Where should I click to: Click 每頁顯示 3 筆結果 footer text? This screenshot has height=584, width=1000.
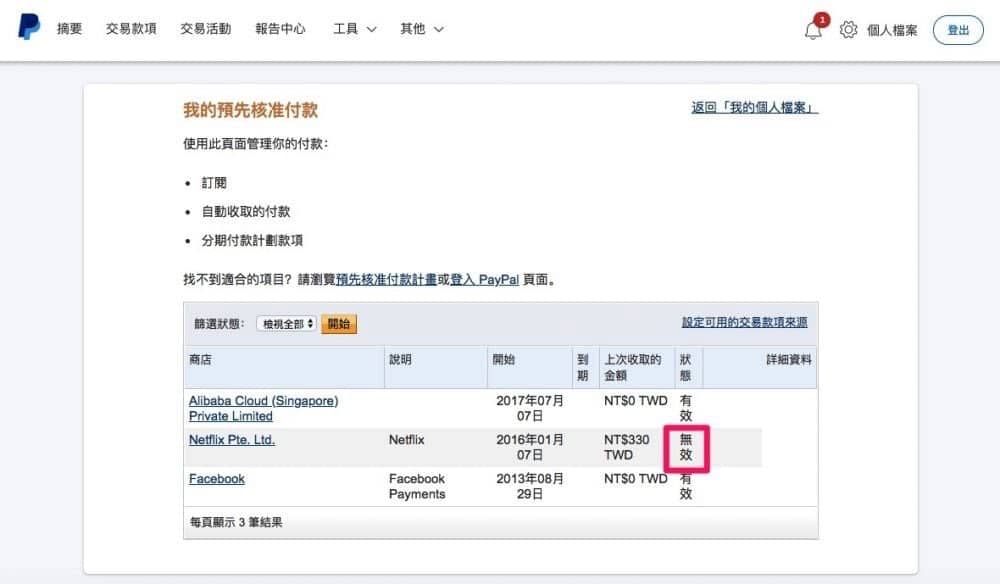click(236, 522)
